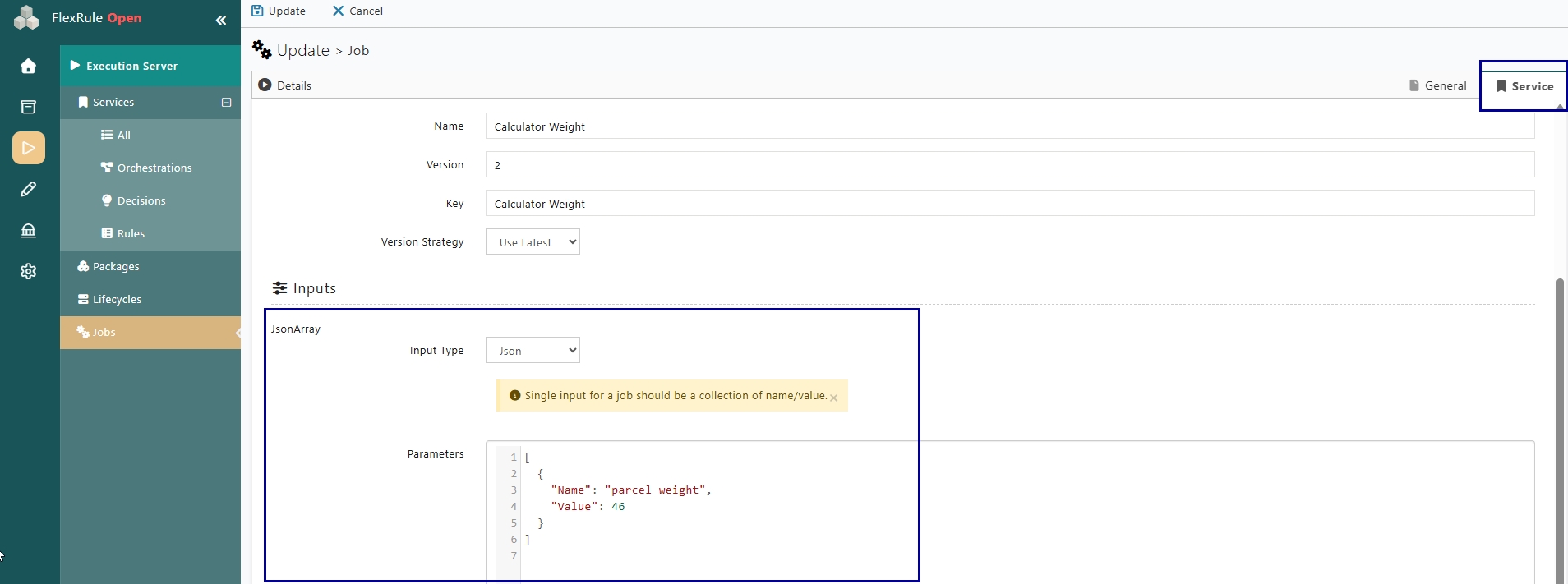The image size is (1568, 584).
Task: Collapse the Services tree section
Action: click(x=226, y=102)
